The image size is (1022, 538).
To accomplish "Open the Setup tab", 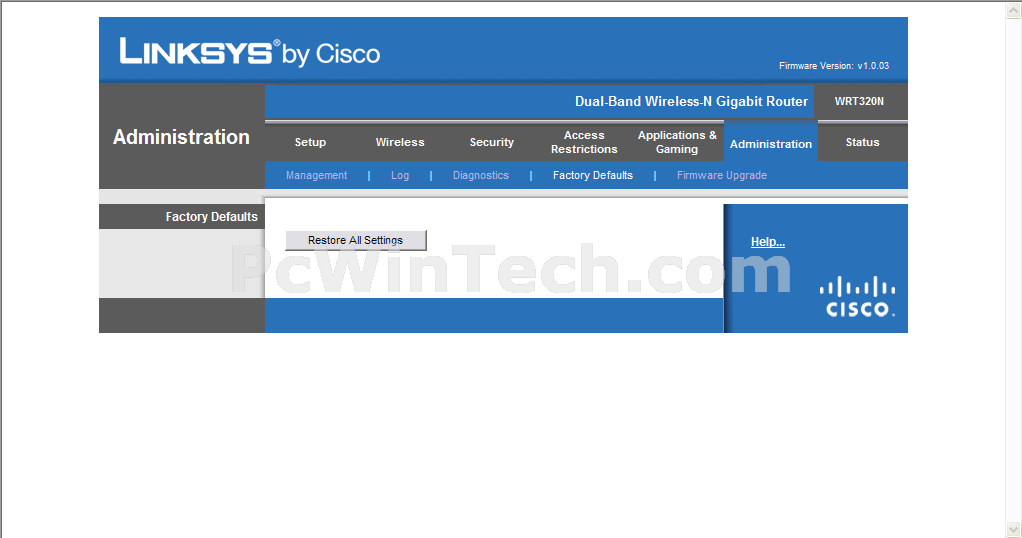I will pyautogui.click(x=310, y=142).
